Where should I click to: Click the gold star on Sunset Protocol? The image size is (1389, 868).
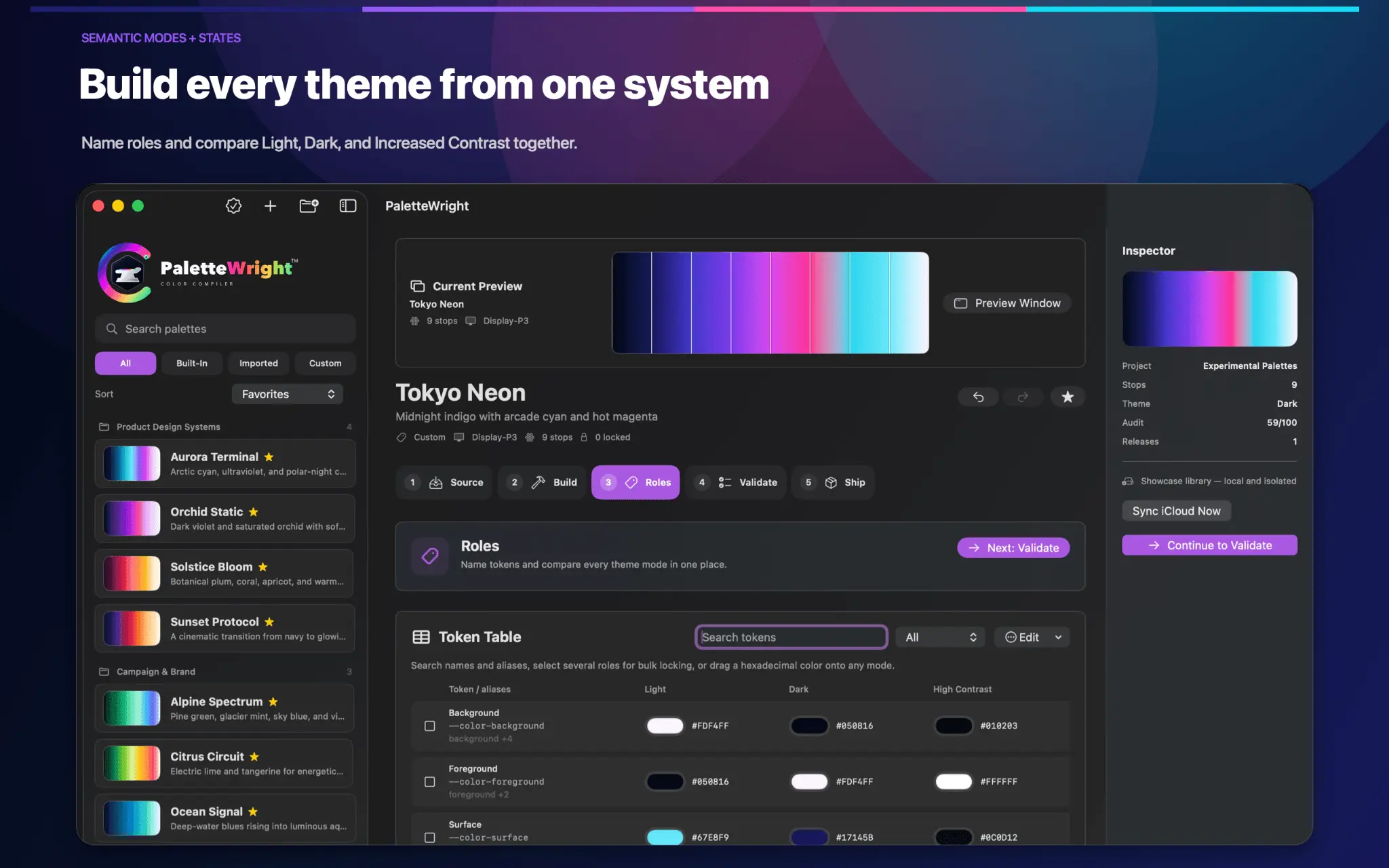(x=269, y=622)
